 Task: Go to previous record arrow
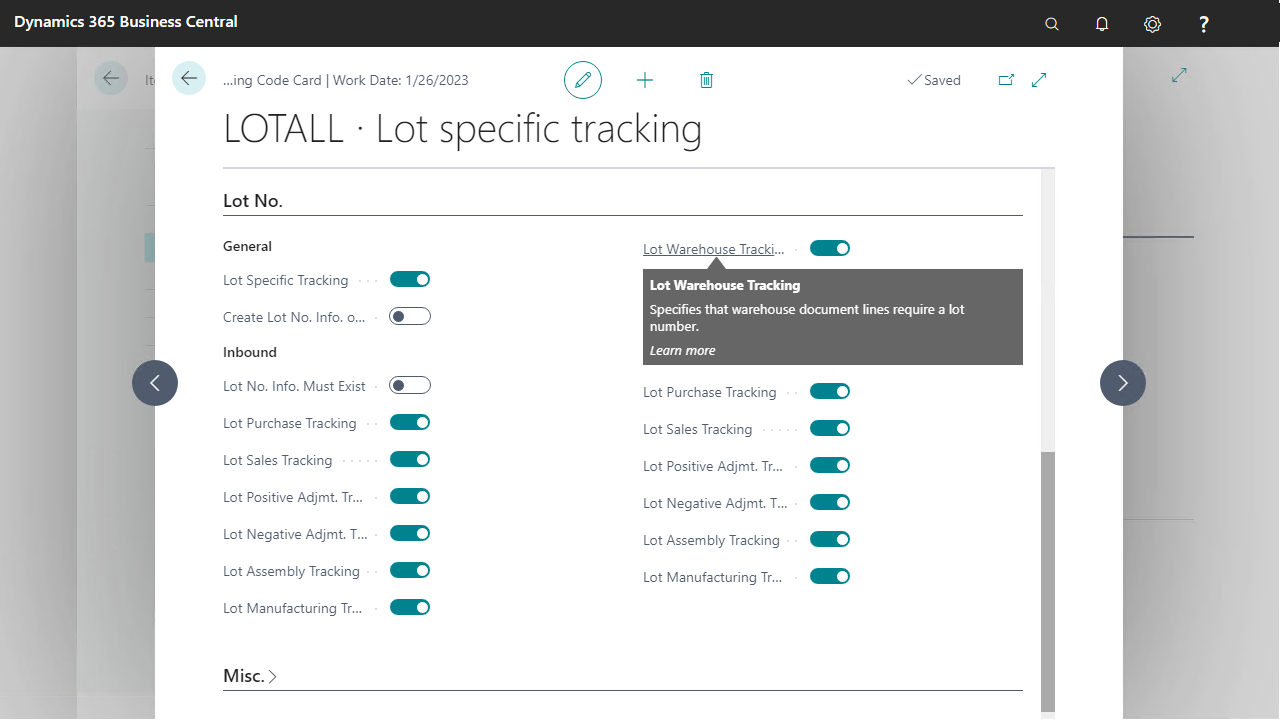pyautogui.click(x=155, y=383)
